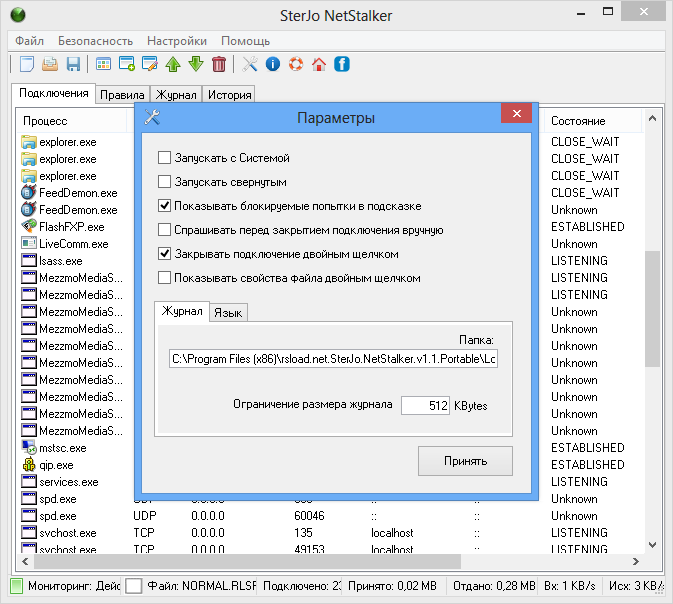
Task: Click the New rules file toolbar icon
Action: coord(27,64)
